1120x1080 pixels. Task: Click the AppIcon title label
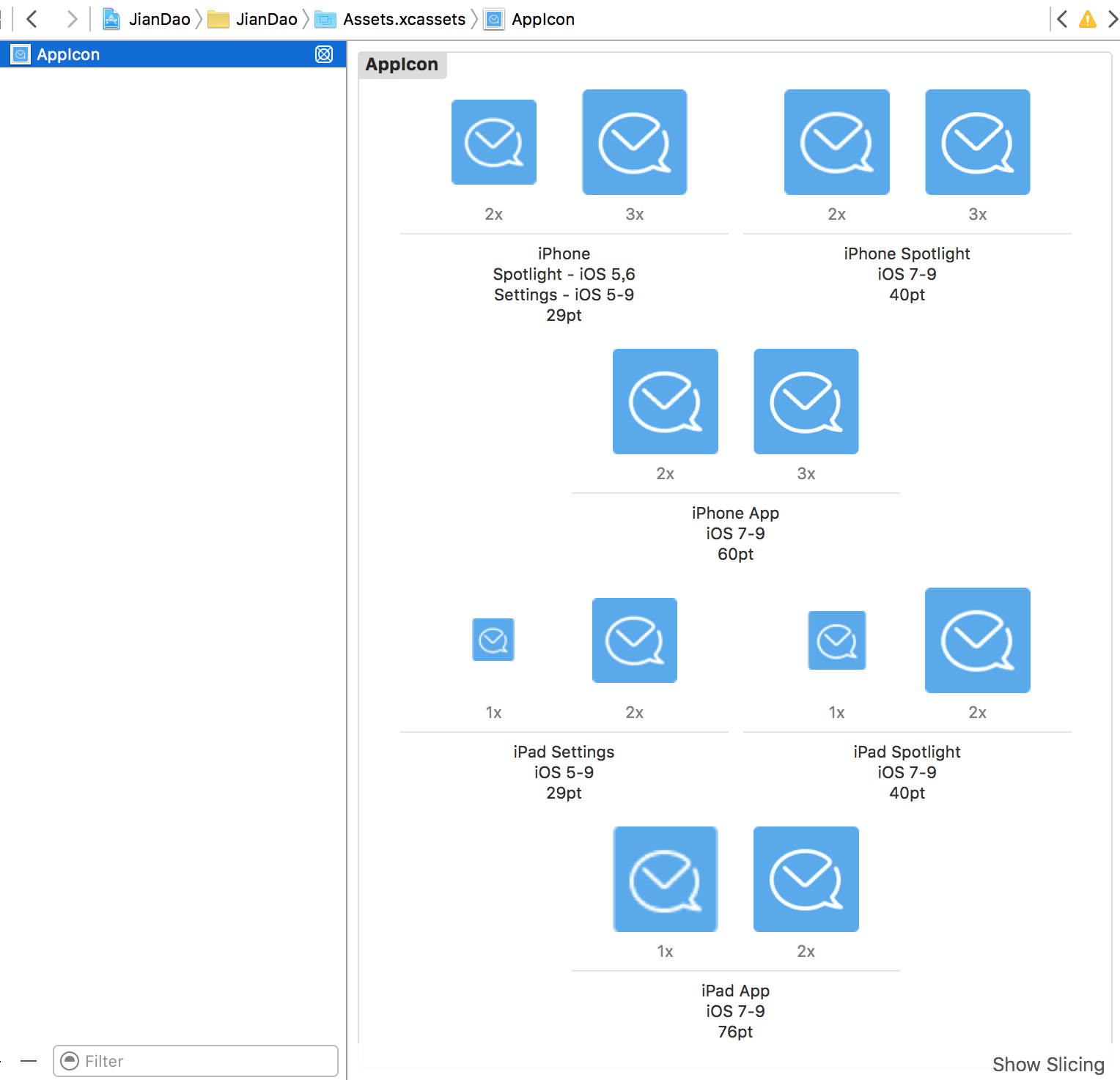[402, 64]
